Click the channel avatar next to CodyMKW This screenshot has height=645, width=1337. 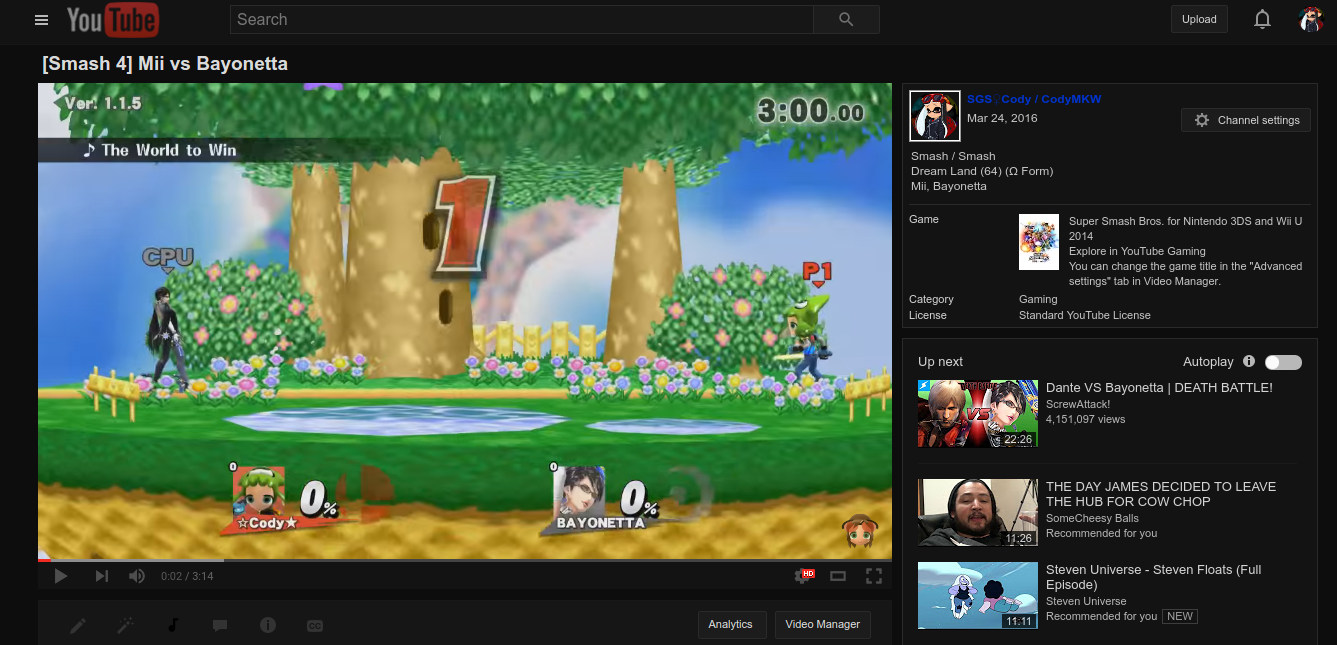935,116
